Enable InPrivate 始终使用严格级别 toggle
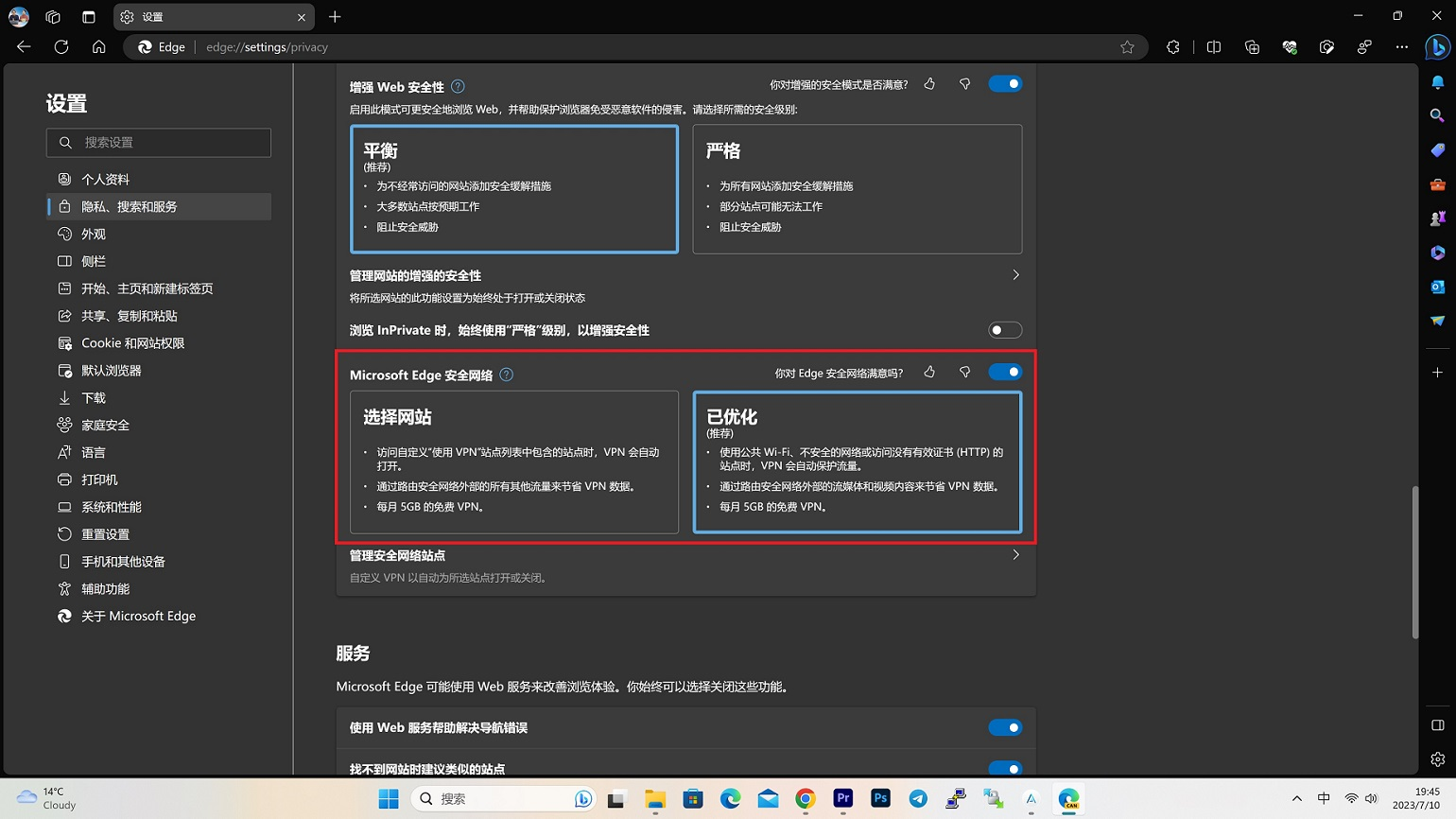The height and width of the screenshot is (819, 1456). click(x=1005, y=330)
